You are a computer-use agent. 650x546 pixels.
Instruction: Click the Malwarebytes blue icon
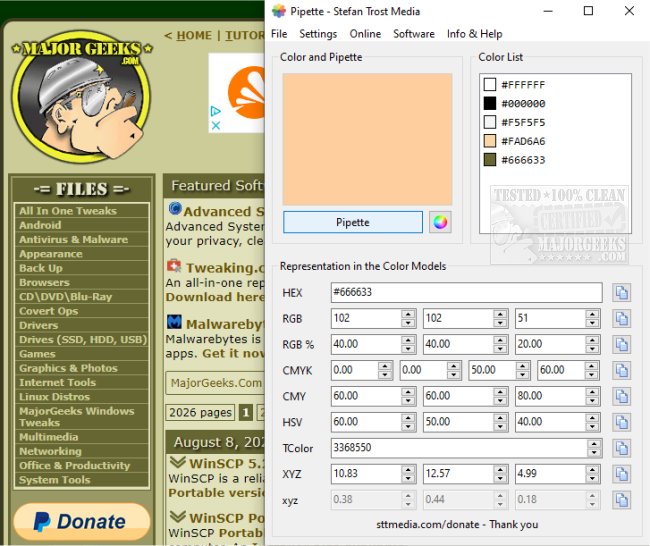tap(174, 322)
